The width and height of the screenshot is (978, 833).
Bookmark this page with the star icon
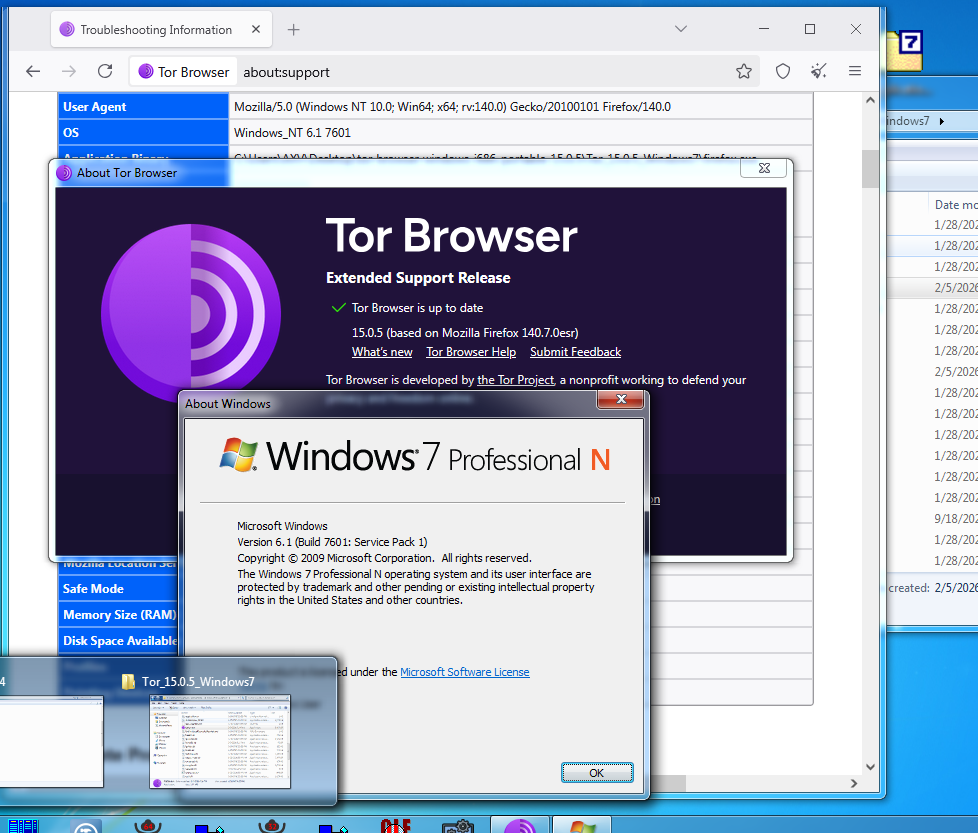coord(744,71)
